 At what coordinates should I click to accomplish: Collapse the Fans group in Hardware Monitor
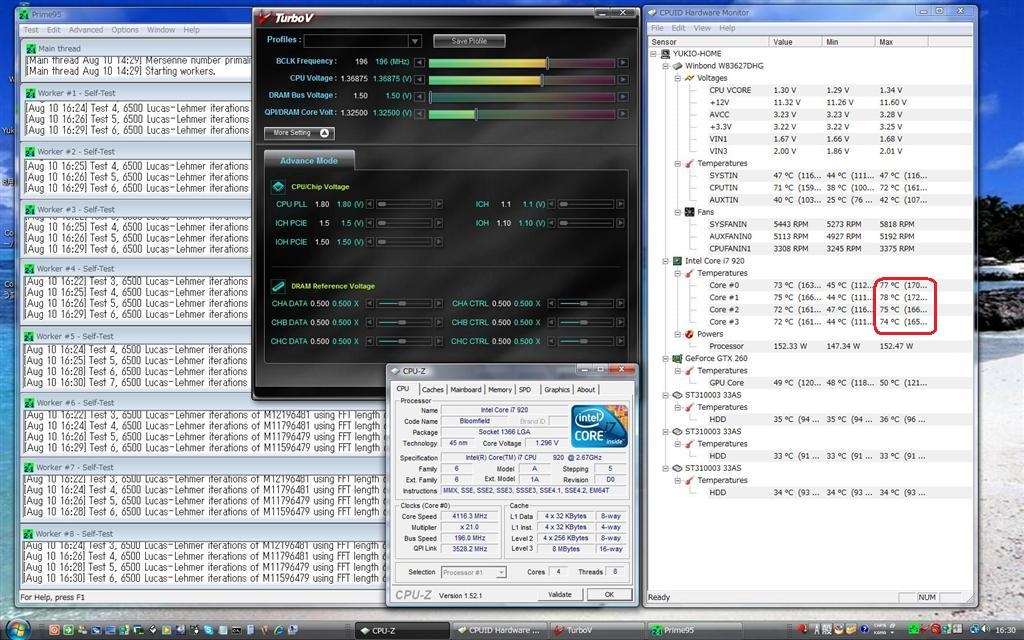pyautogui.click(x=678, y=212)
